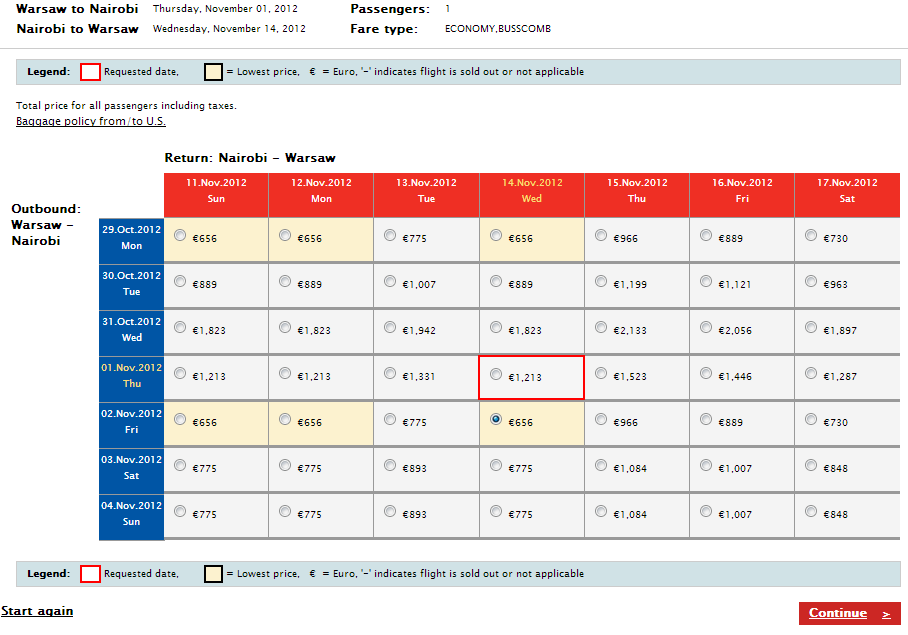Select €889 fare: 29 Oct out, 16 Nov return
Image resolution: width=908 pixels, height=635 pixels.
coord(706,235)
